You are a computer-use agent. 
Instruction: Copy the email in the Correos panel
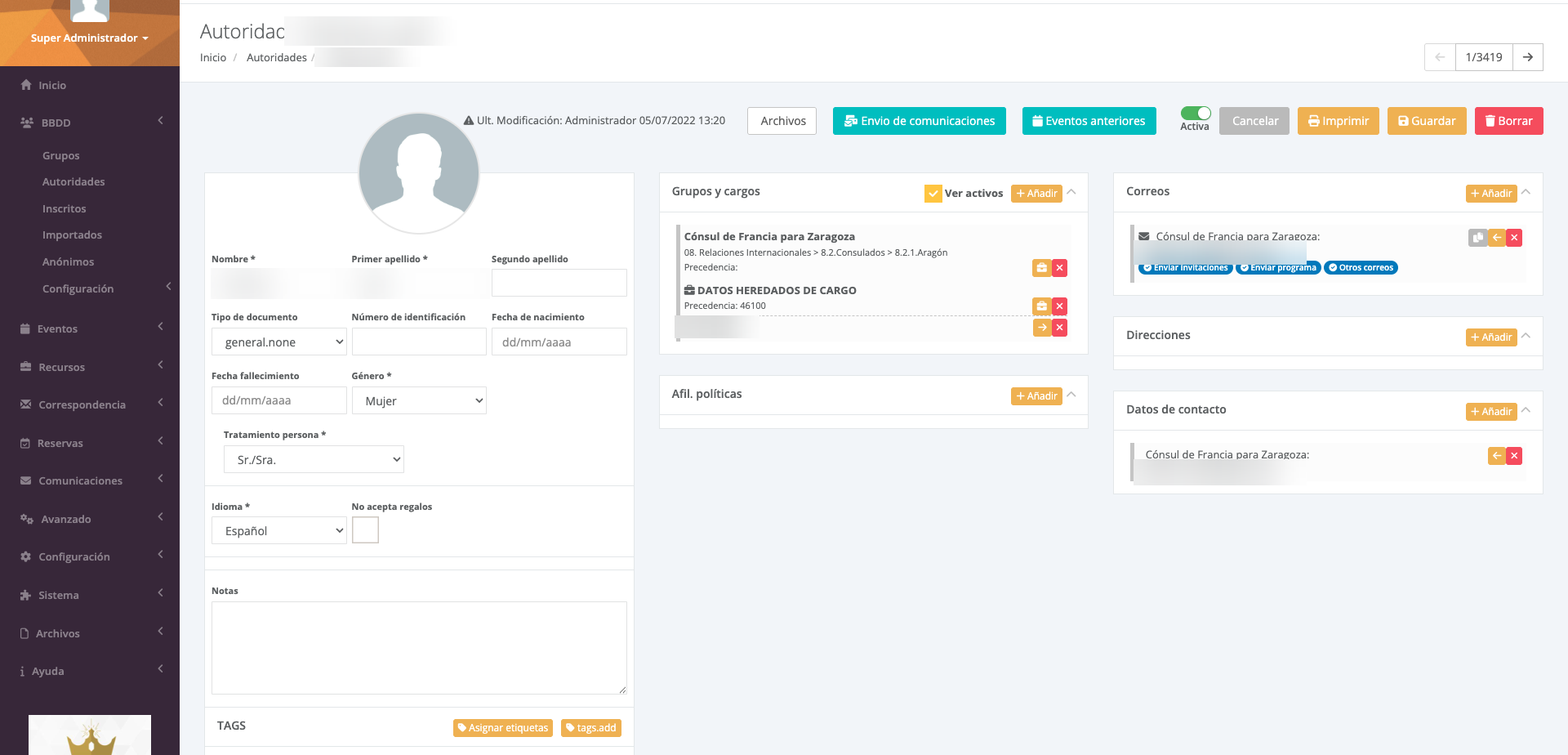(1477, 238)
